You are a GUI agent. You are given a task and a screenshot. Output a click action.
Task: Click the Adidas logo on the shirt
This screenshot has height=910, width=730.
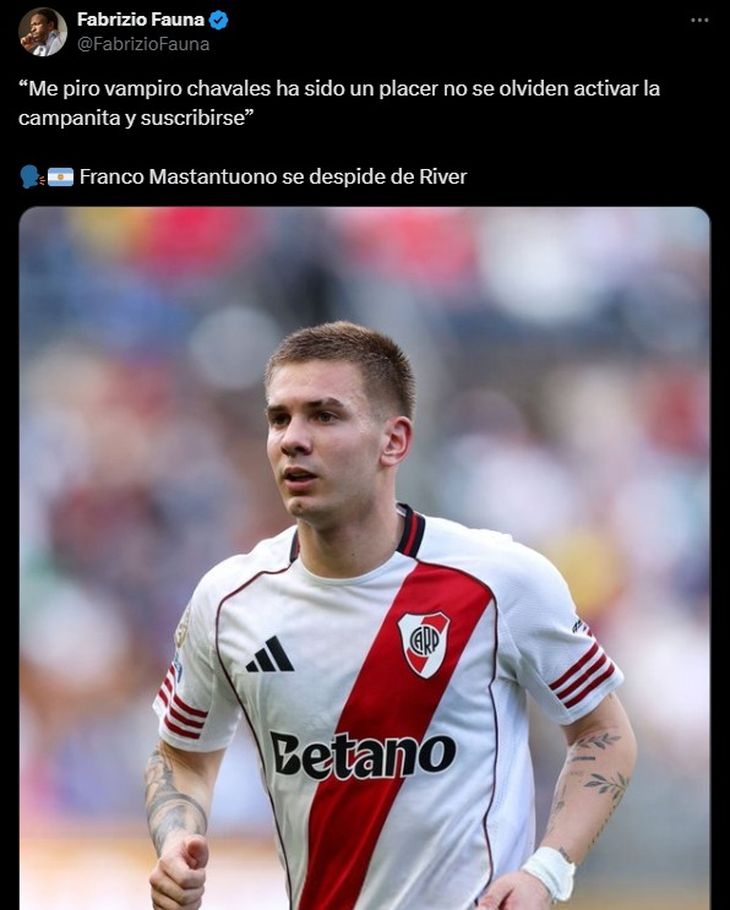pos(270,655)
